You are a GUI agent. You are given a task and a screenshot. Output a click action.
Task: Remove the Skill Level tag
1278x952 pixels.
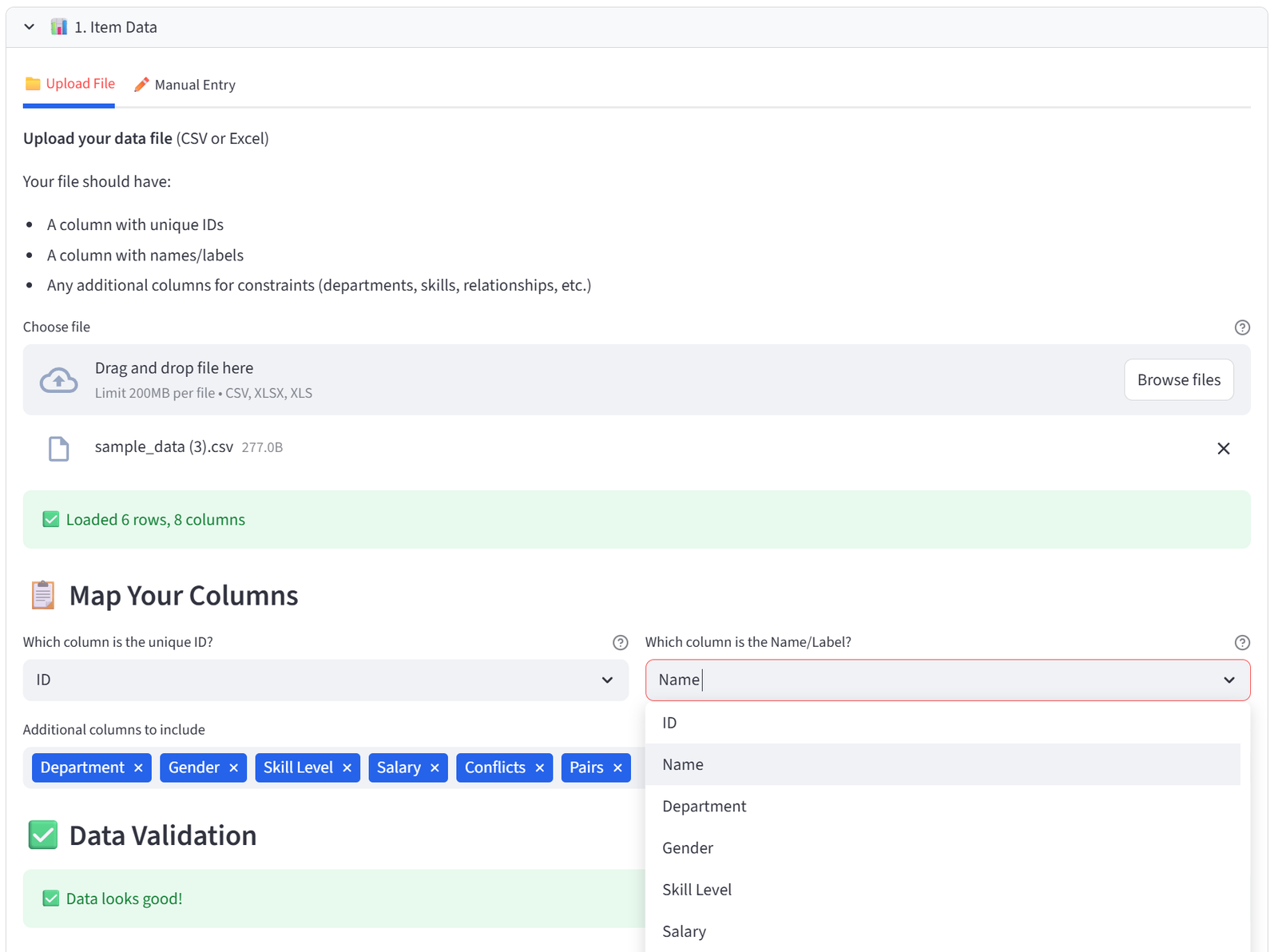pos(347,768)
